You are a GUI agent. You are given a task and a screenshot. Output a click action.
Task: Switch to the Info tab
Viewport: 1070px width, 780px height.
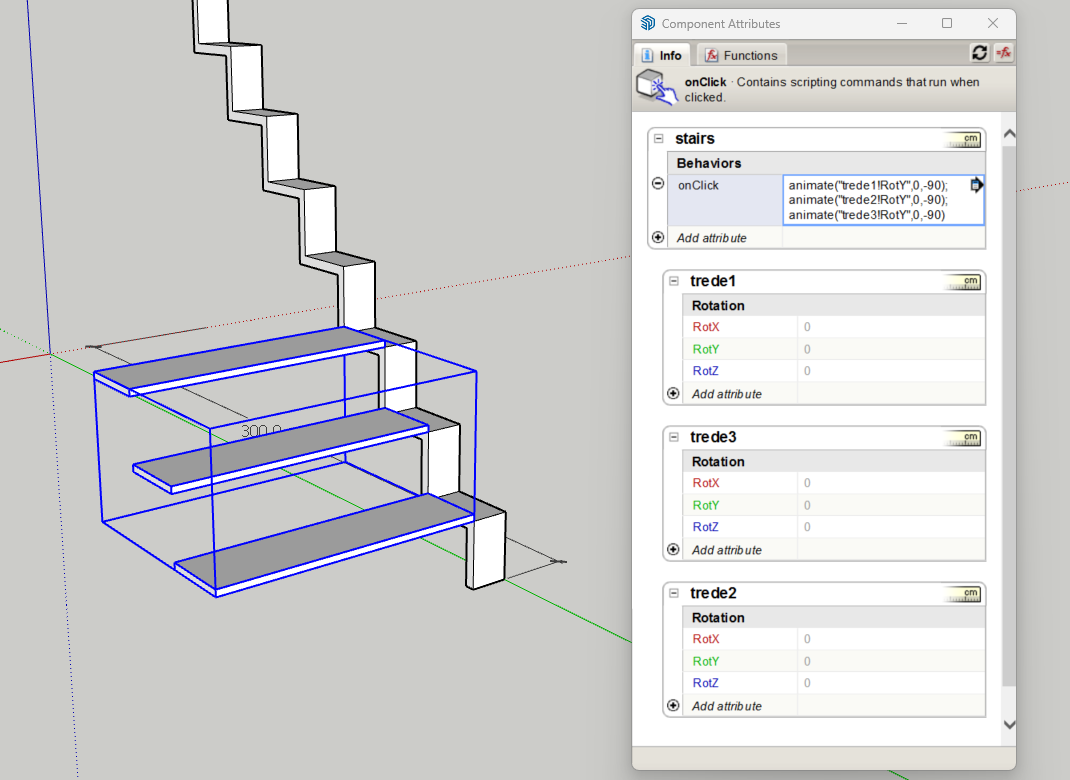(661, 55)
